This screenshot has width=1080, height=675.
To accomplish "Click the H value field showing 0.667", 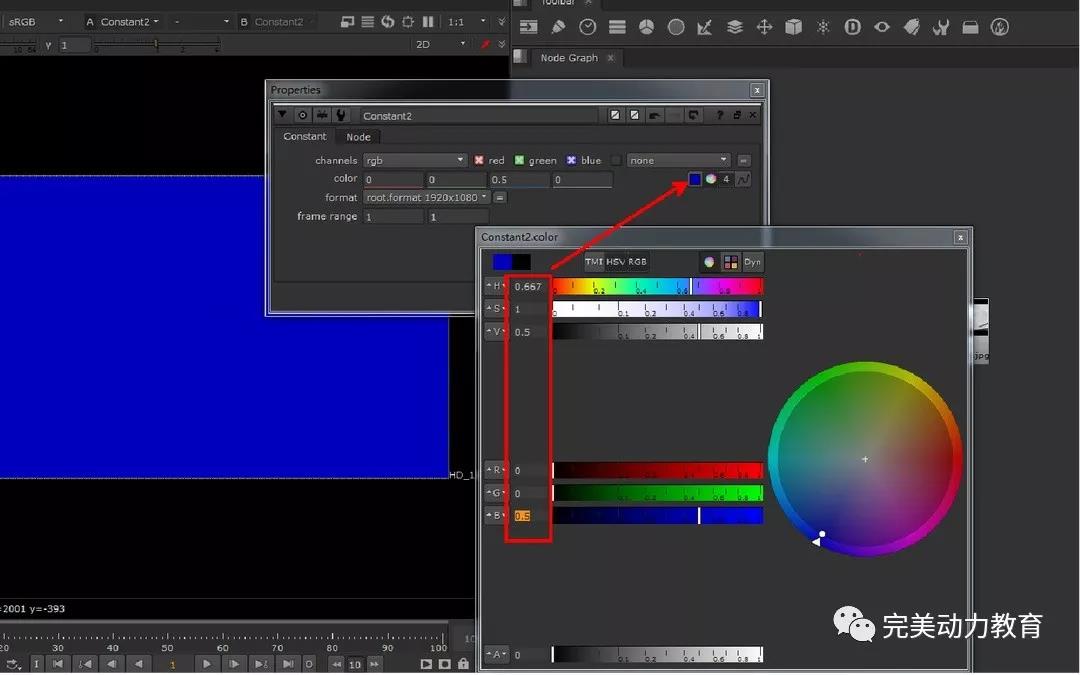I will click(528, 287).
